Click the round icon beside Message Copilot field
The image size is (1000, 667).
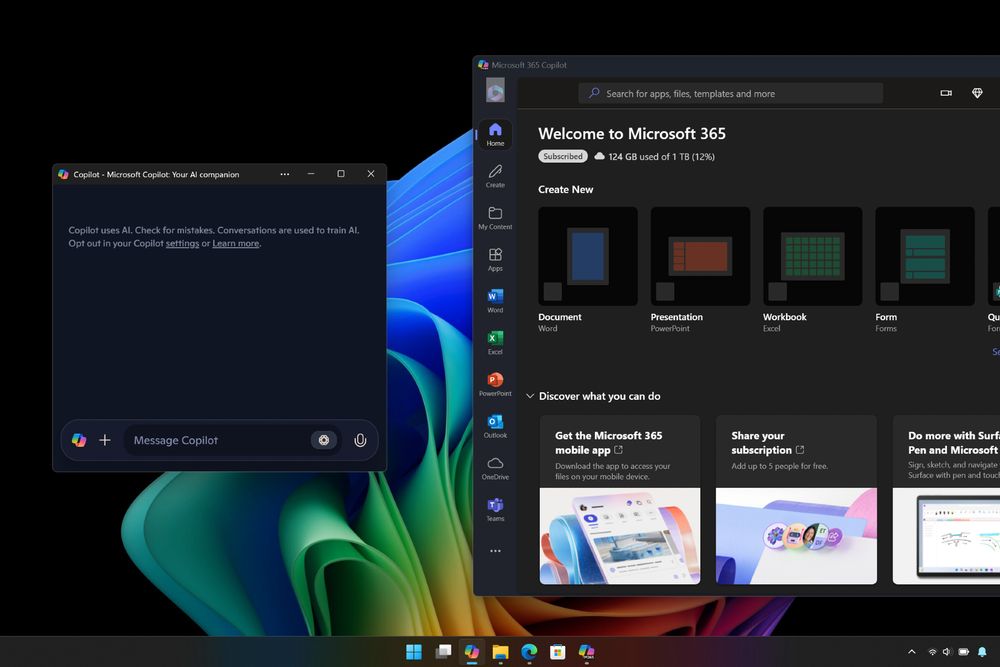coord(324,440)
